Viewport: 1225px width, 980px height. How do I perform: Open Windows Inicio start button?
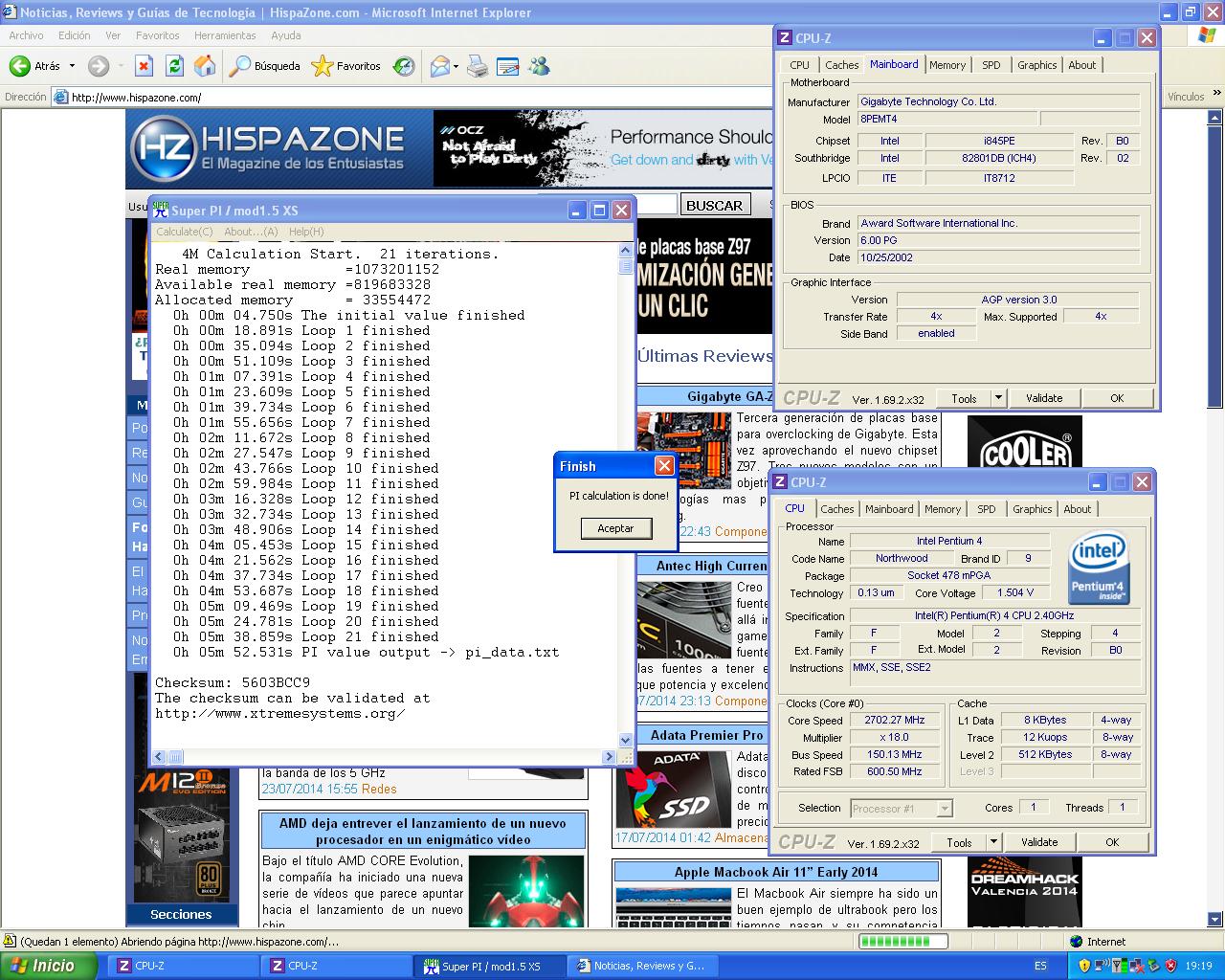(x=48, y=966)
